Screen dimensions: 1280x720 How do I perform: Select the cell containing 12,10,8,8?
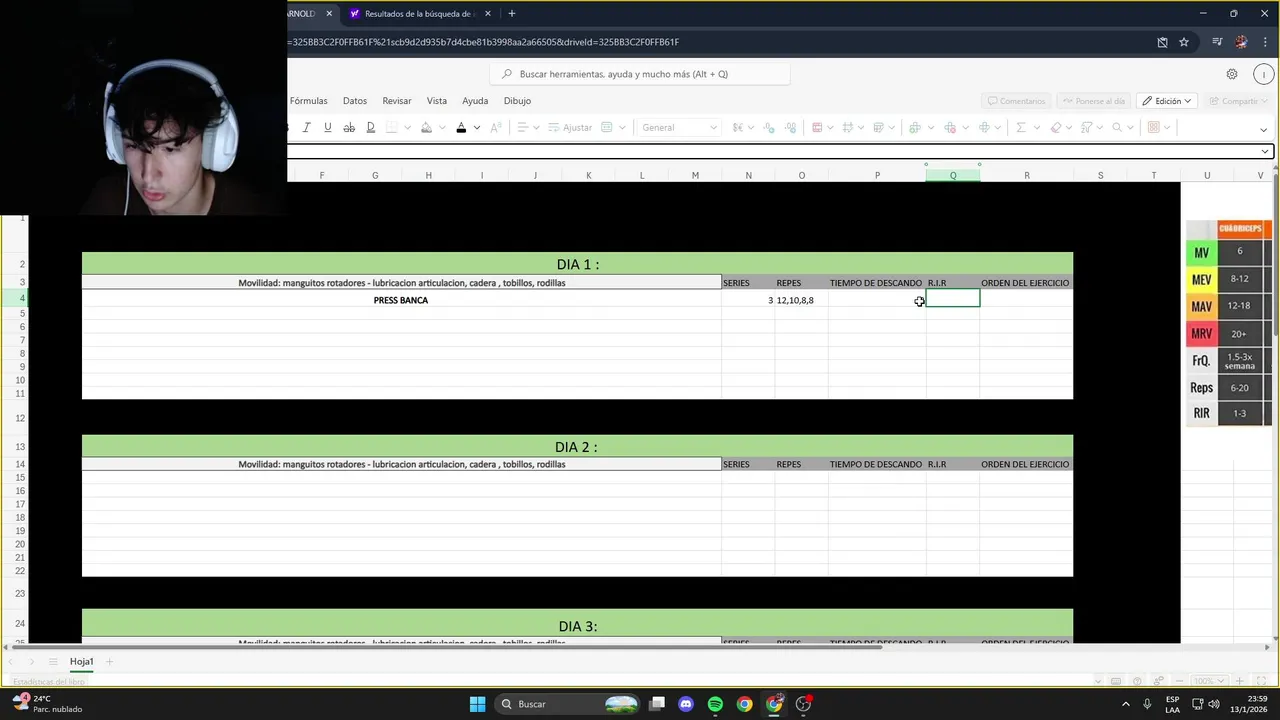click(x=801, y=300)
